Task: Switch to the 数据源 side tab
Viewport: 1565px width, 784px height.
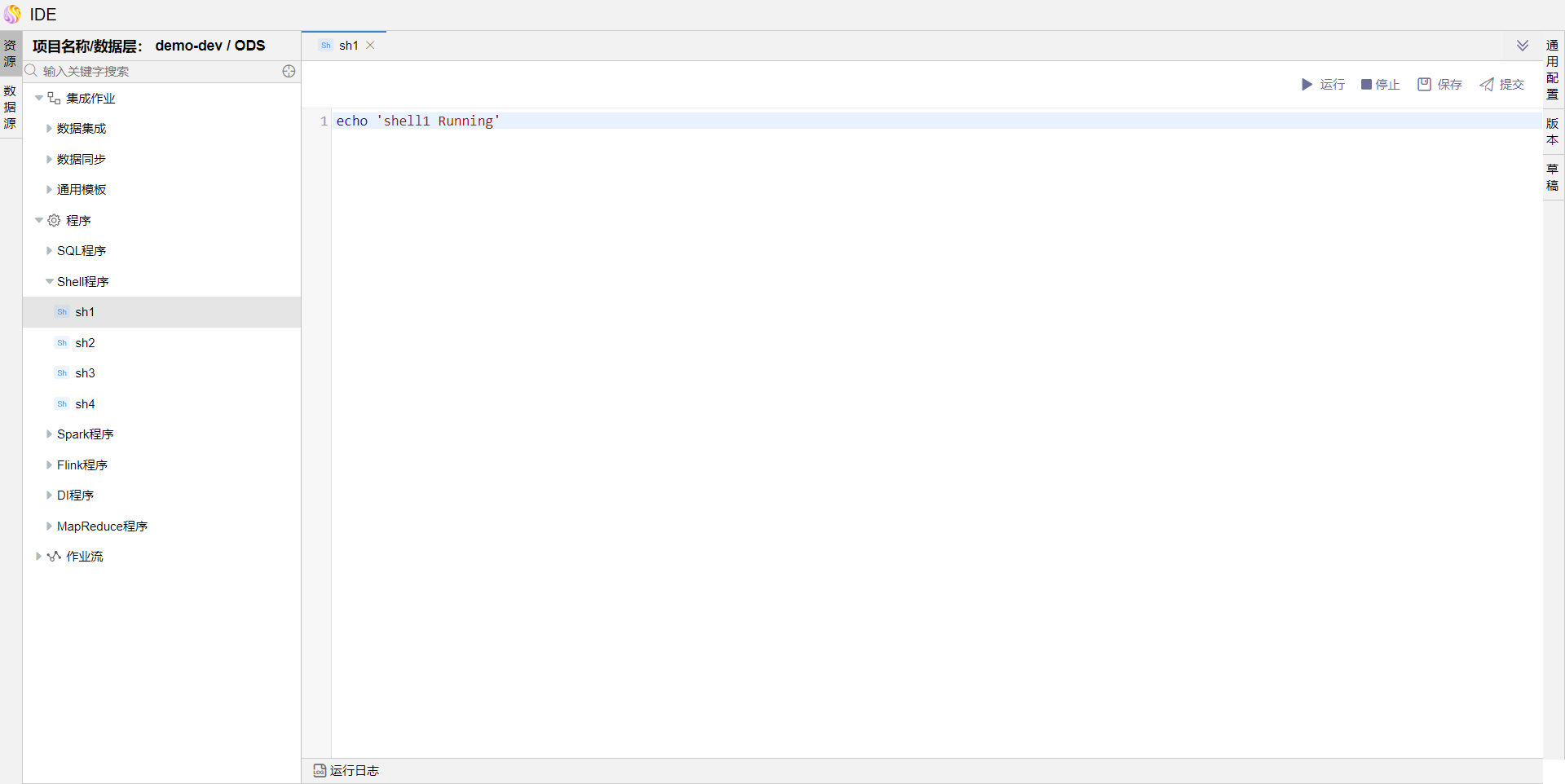Action: click(x=10, y=108)
